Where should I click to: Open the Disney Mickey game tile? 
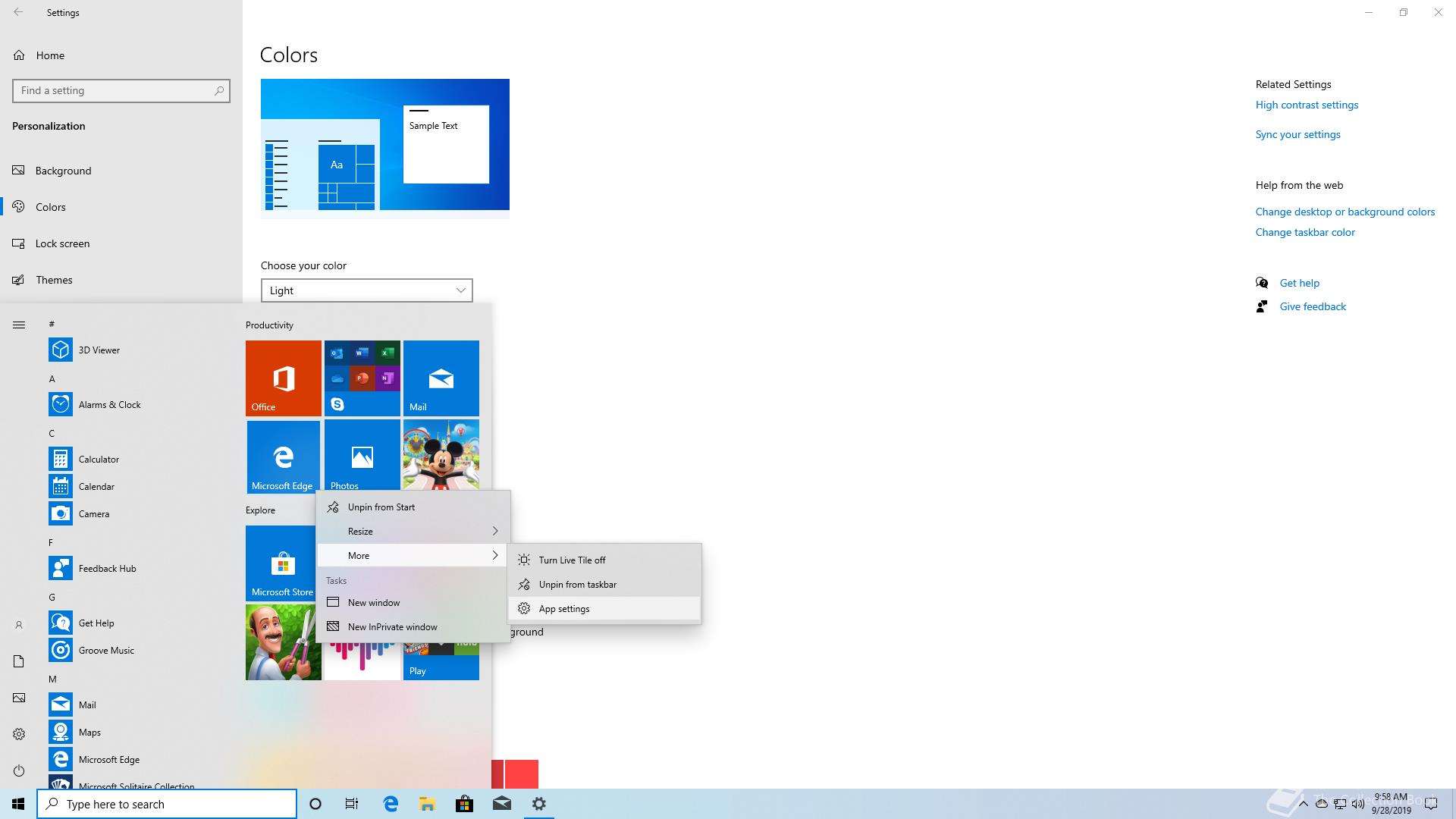441,455
